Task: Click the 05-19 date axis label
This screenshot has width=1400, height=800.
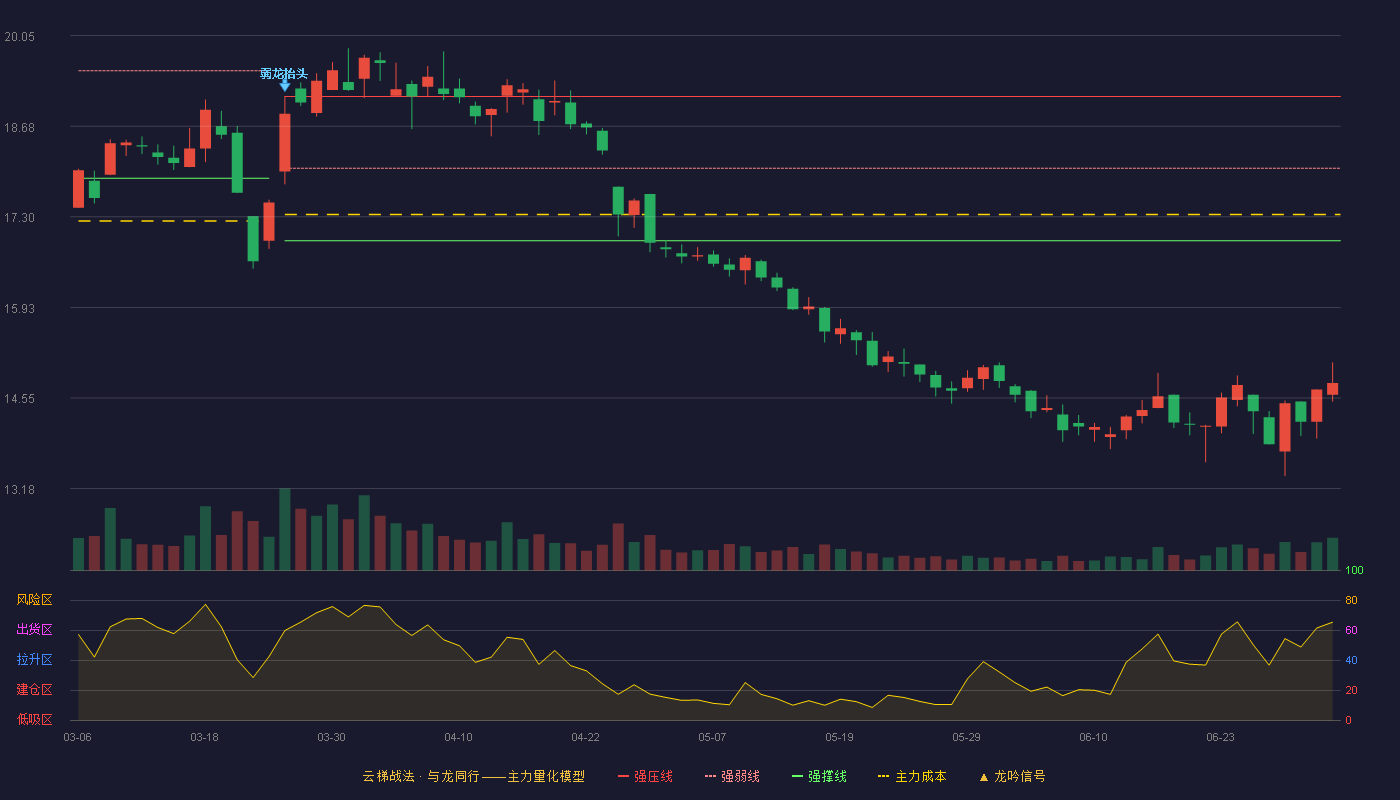Action: (839, 737)
